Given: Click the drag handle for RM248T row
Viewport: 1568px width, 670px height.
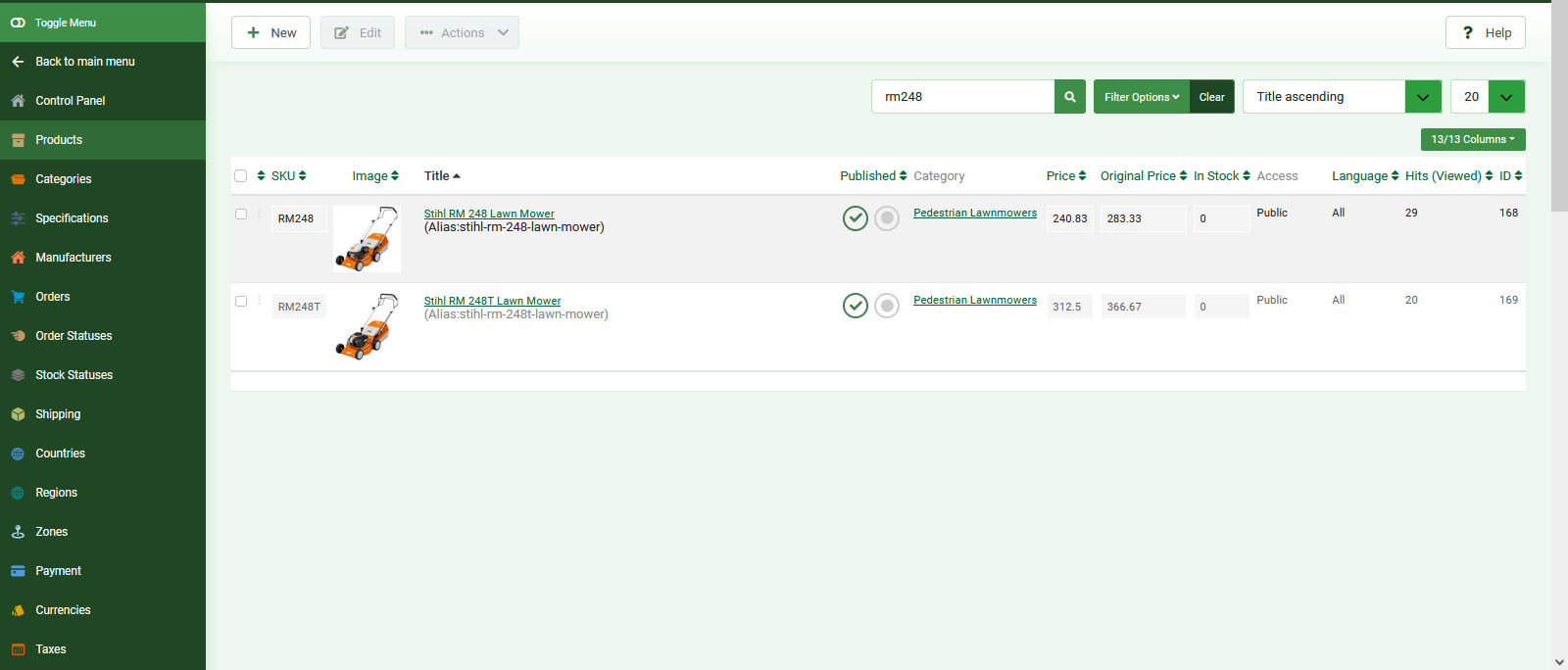Looking at the screenshot, I should tap(260, 301).
